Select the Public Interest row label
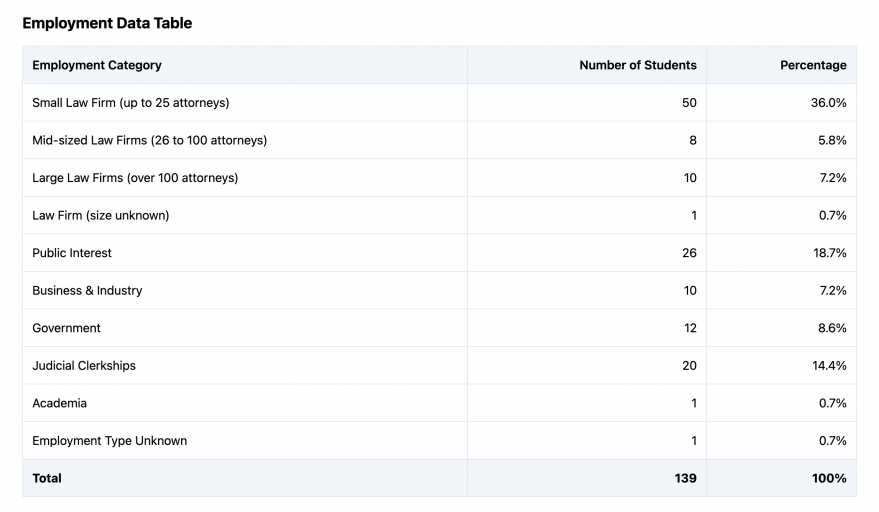Screen dimensions: 879x512 (x=72, y=253)
